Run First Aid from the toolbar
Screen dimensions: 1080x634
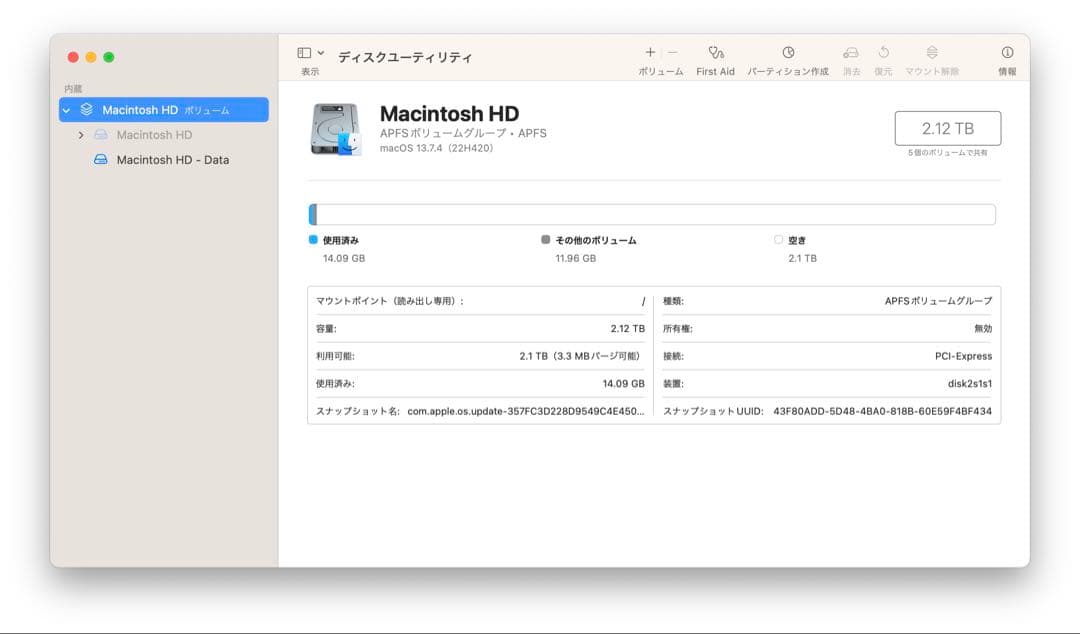point(714,57)
